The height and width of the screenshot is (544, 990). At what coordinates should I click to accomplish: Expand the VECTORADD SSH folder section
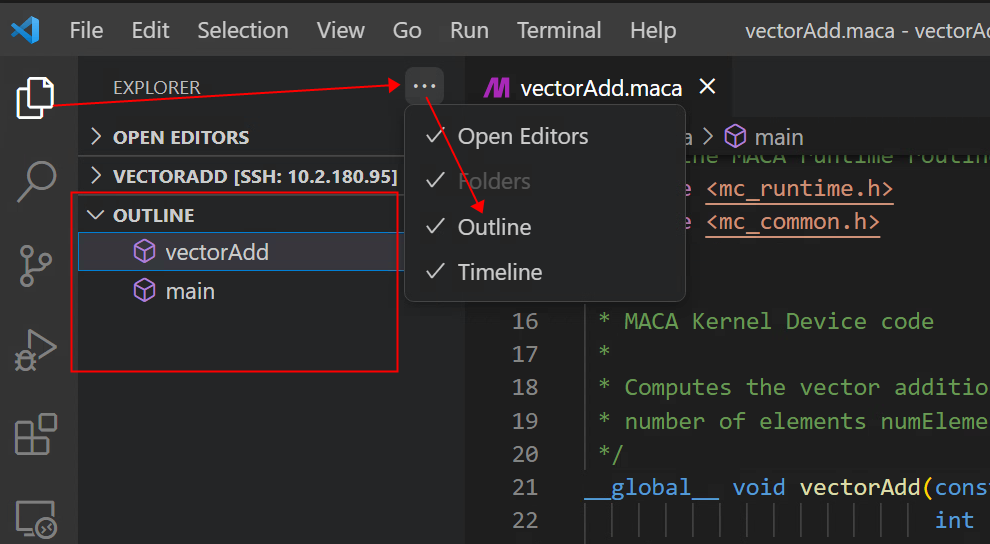pos(254,177)
